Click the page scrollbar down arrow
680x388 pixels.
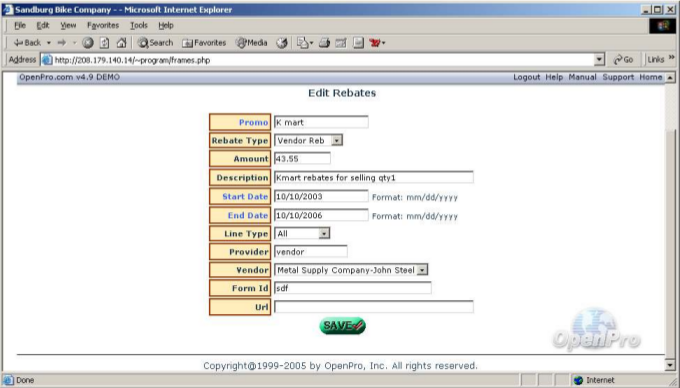(670, 365)
